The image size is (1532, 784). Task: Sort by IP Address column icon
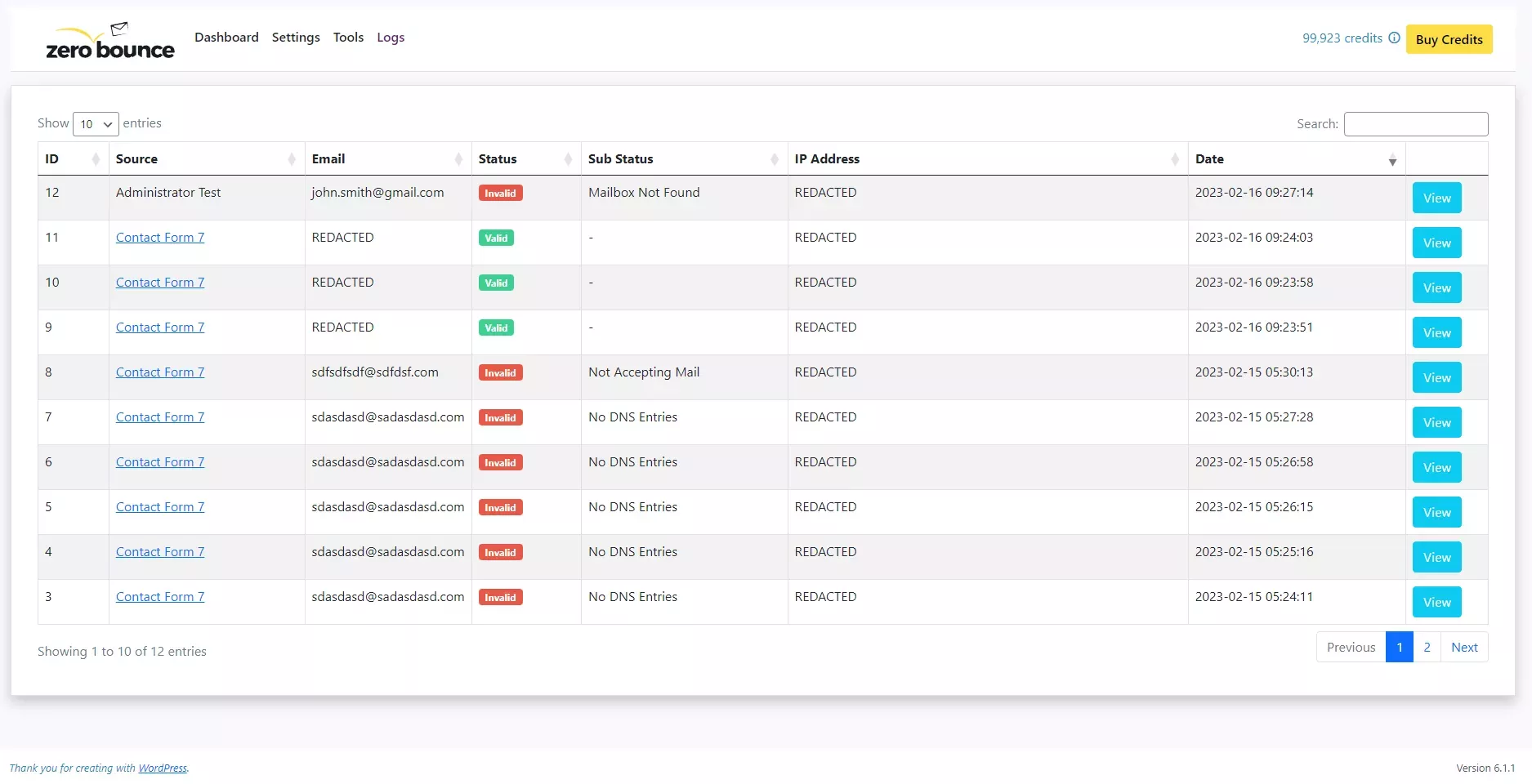1175,159
